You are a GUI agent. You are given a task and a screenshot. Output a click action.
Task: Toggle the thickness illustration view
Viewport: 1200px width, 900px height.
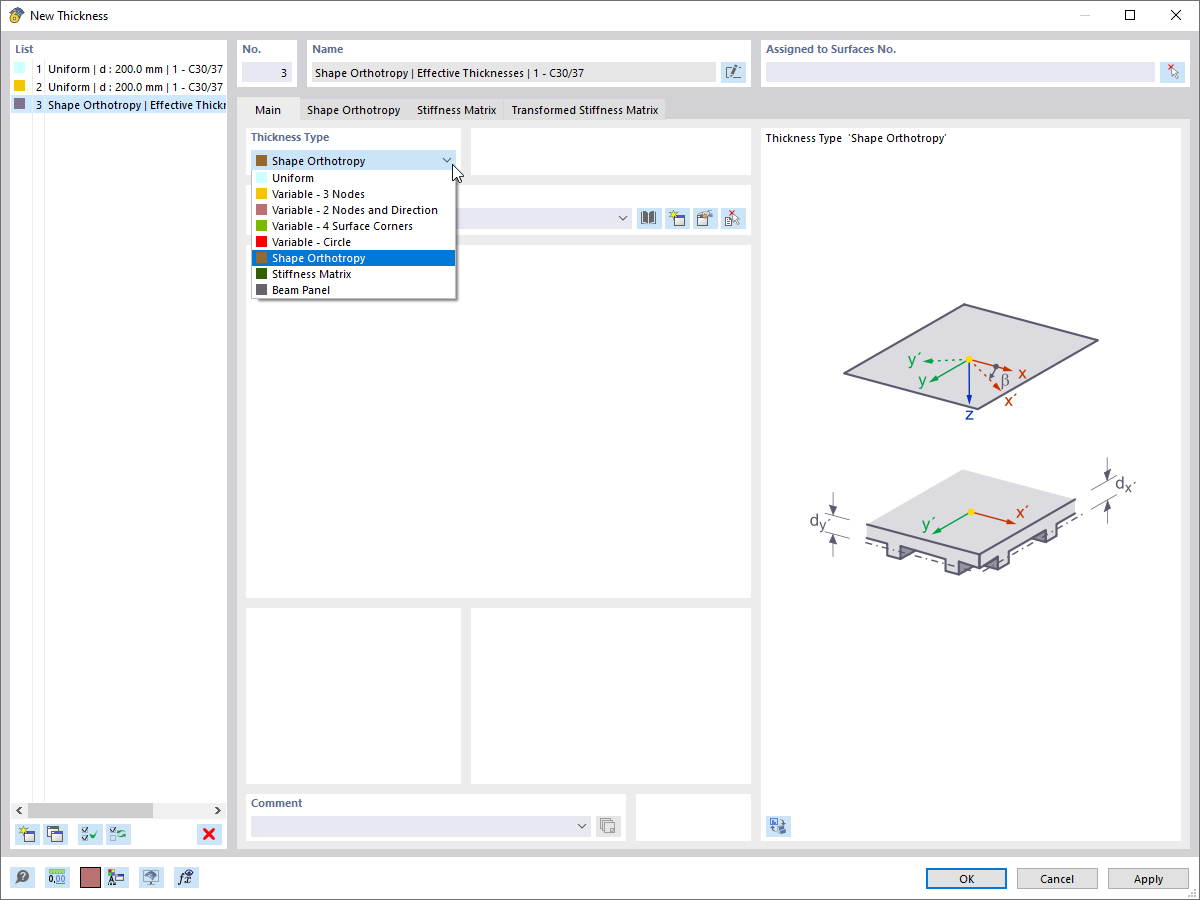pos(778,826)
